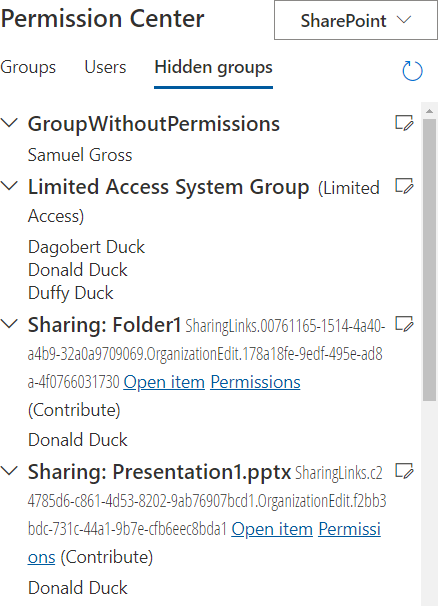Click edit icon for Sharing: Presentation1.pptx
This screenshot has width=440, height=606.
[404, 471]
